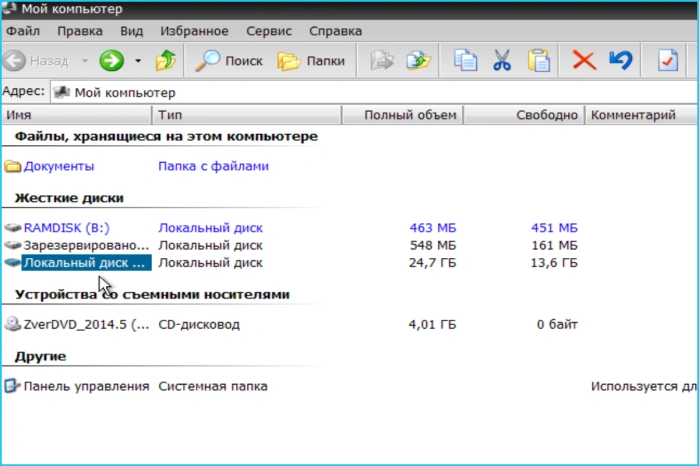Screen dimensions: 699x466
Task: Select Панель управления item
Action: pos(86,386)
